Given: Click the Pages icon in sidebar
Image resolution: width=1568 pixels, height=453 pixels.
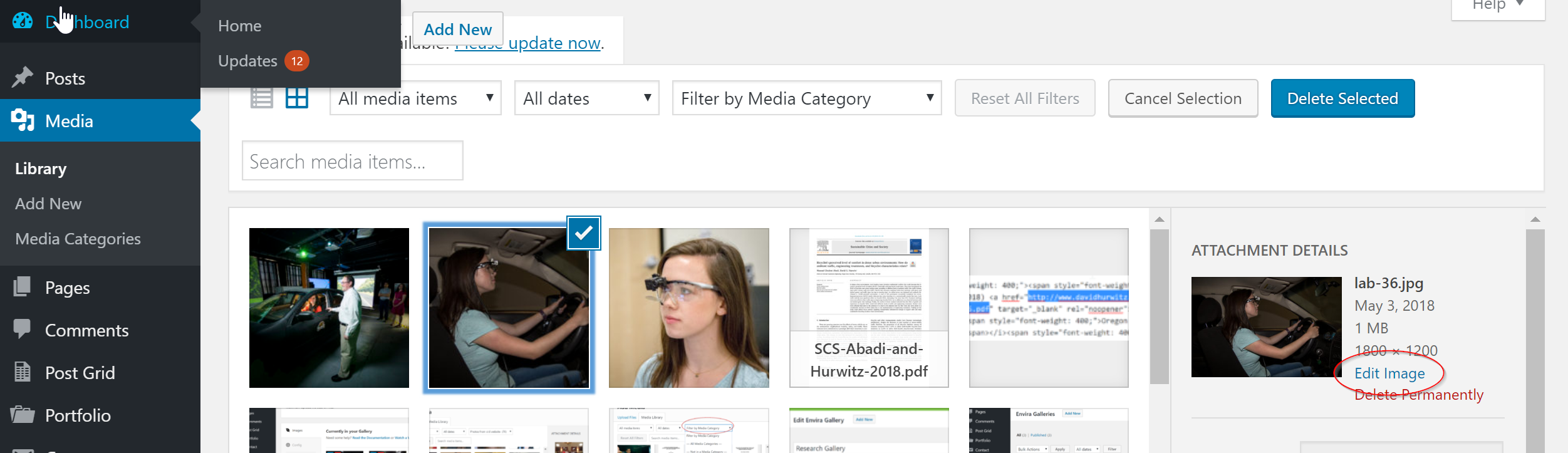Looking at the screenshot, I should [x=22, y=287].
